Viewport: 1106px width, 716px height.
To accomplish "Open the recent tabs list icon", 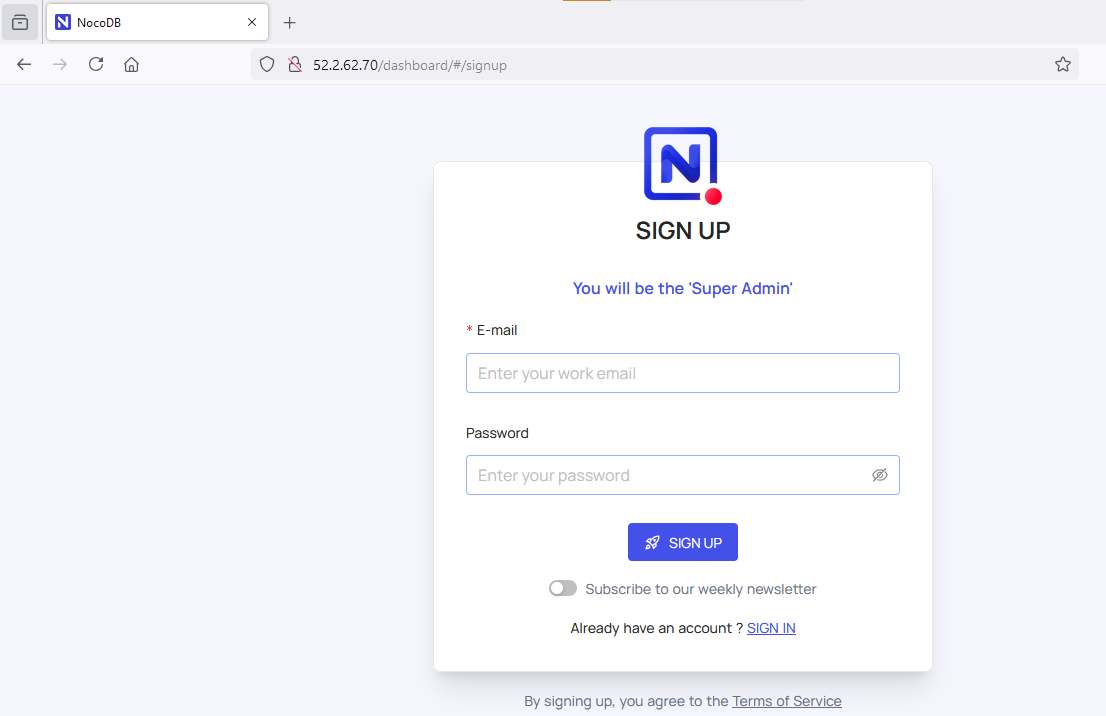I will pos(20,23).
